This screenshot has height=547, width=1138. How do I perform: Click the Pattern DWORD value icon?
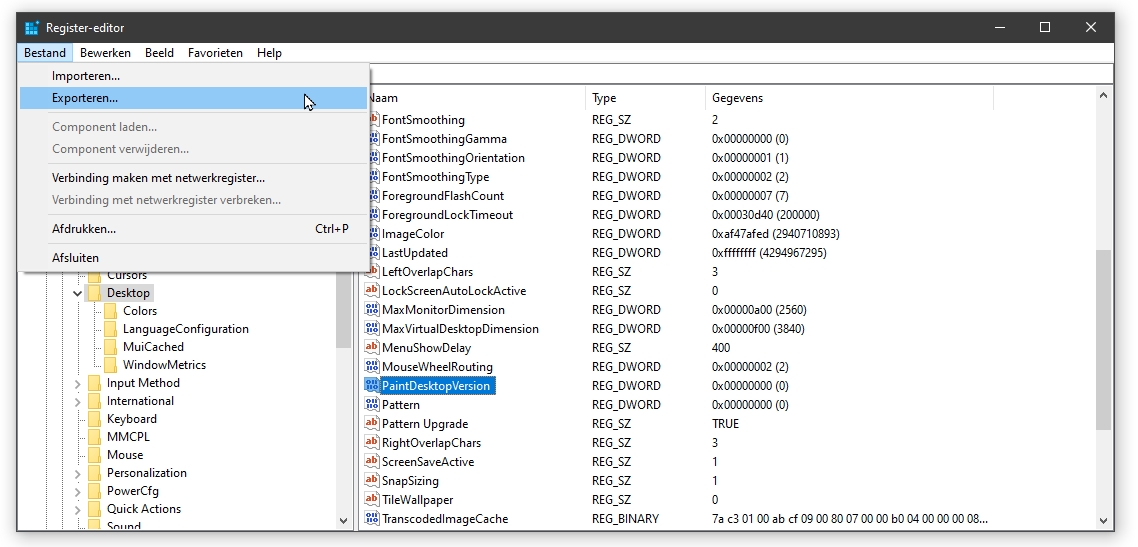click(372, 405)
